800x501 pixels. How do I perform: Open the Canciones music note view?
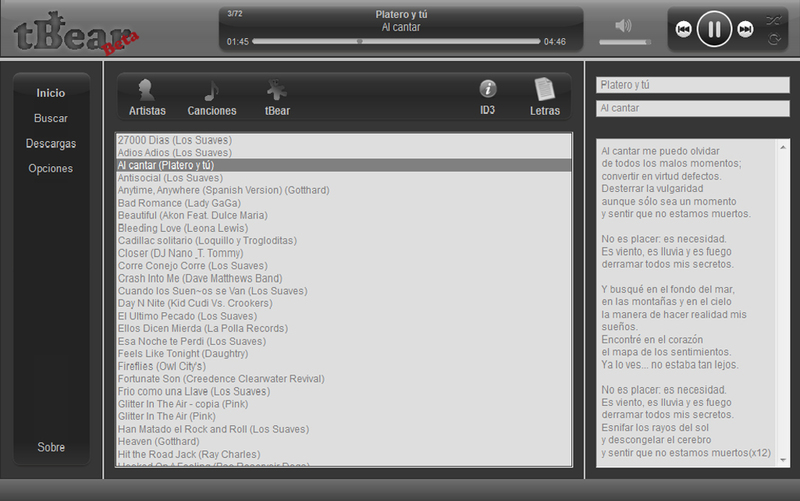point(212,97)
